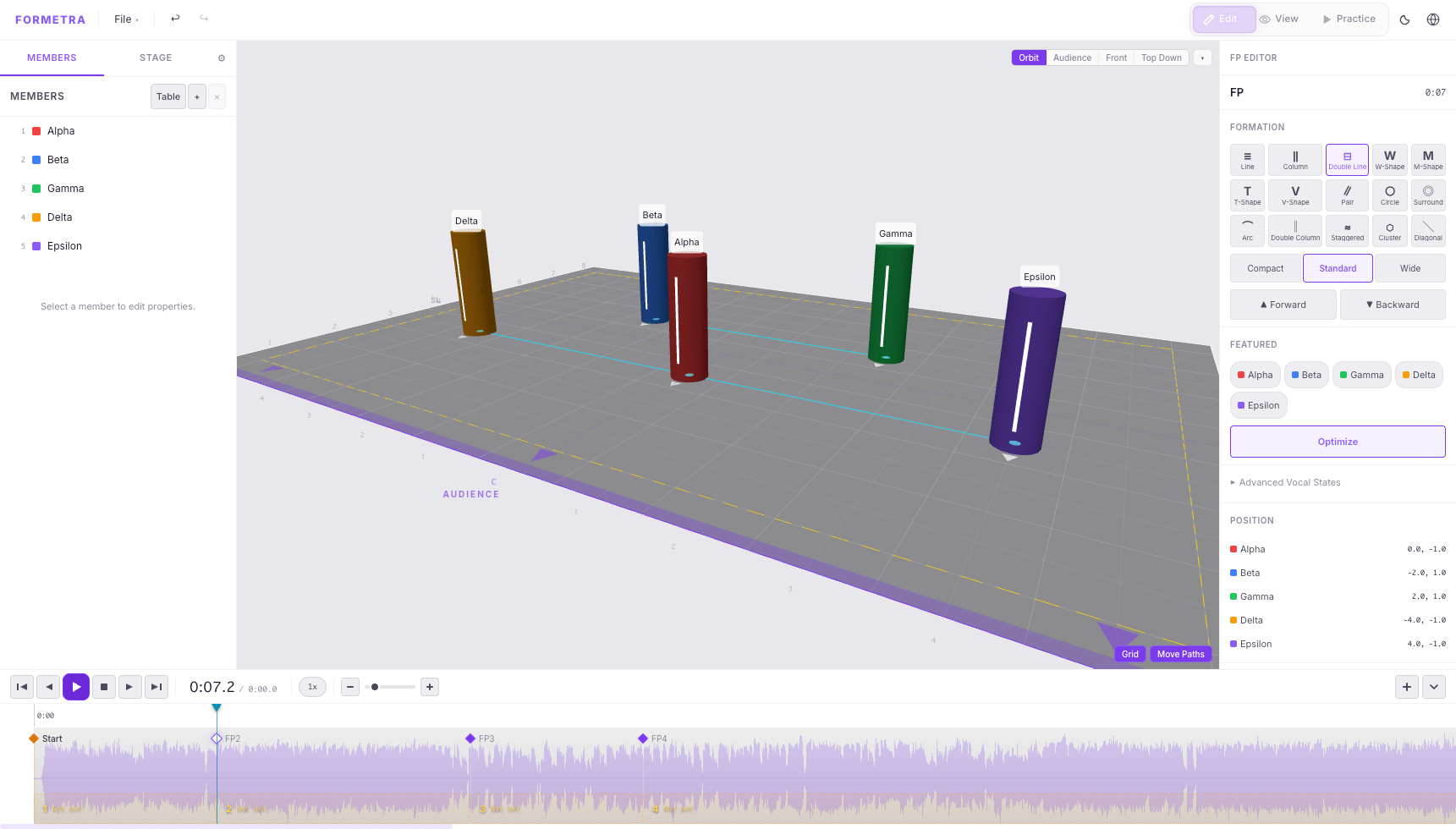The image size is (1456, 829).
Task: Select the FP3 timeline marker
Action: coord(471,738)
